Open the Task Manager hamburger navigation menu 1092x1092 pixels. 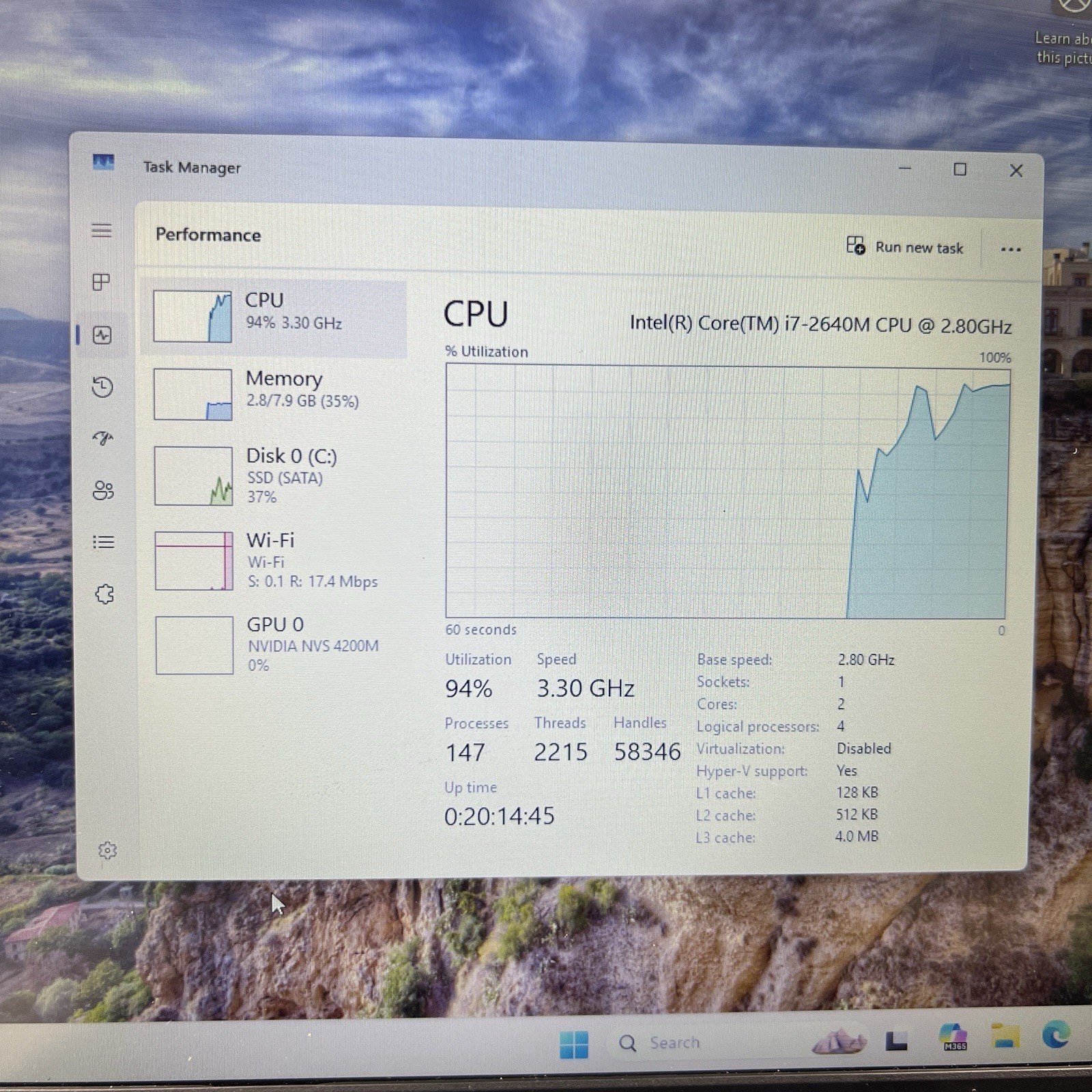point(102,230)
